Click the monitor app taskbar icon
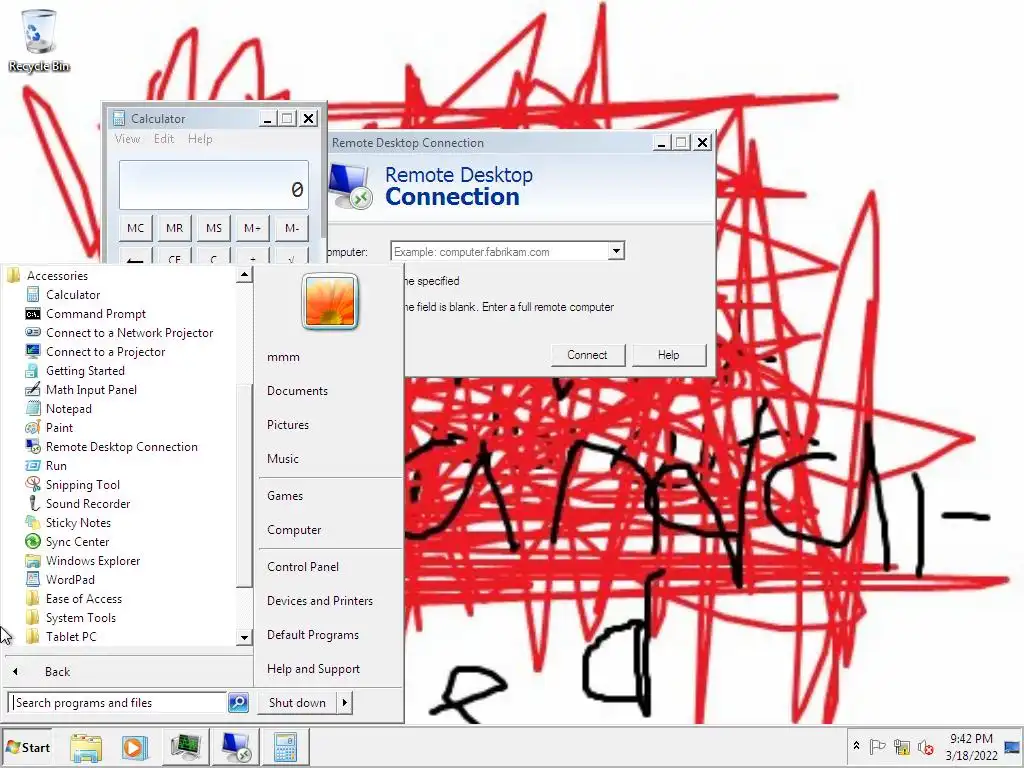This screenshot has width=1024, height=768. pyautogui.click(x=185, y=747)
